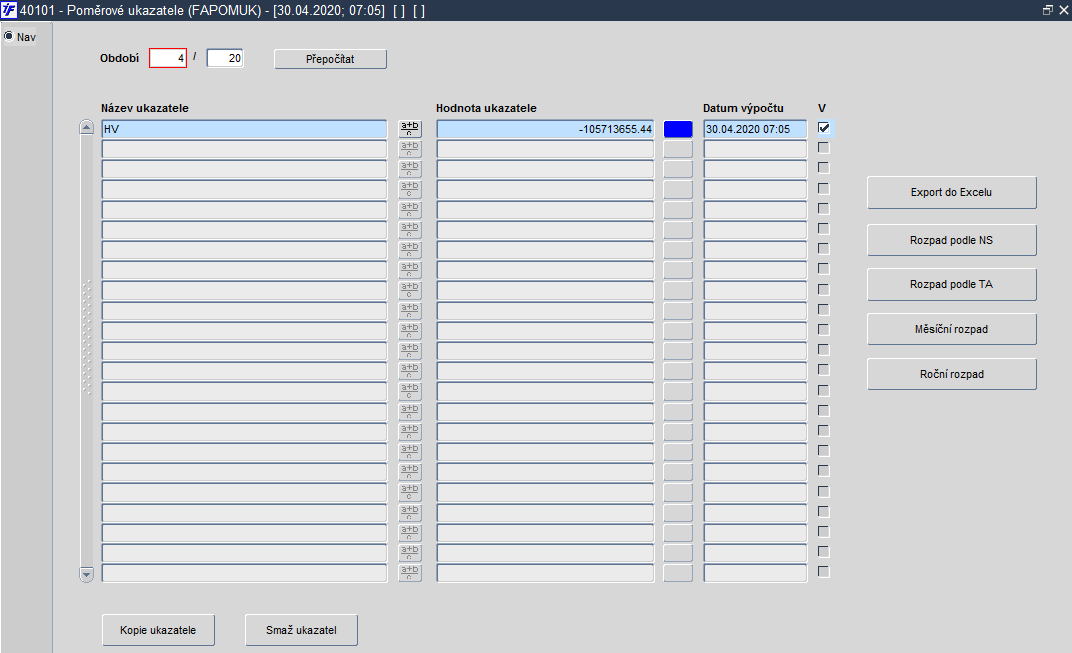Focus the Období month field containing 4
The height and width of the screenshot is (653, 1072).
[168, 58]
